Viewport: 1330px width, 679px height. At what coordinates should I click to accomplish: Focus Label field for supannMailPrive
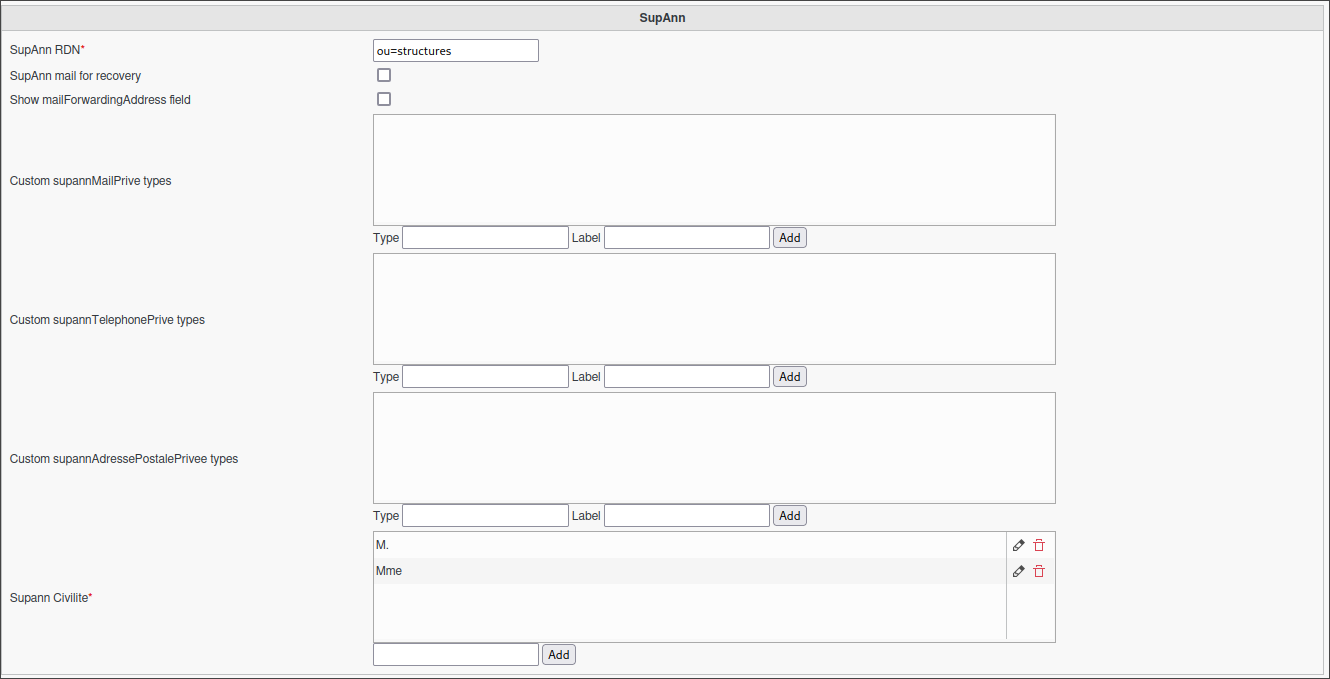687,238
